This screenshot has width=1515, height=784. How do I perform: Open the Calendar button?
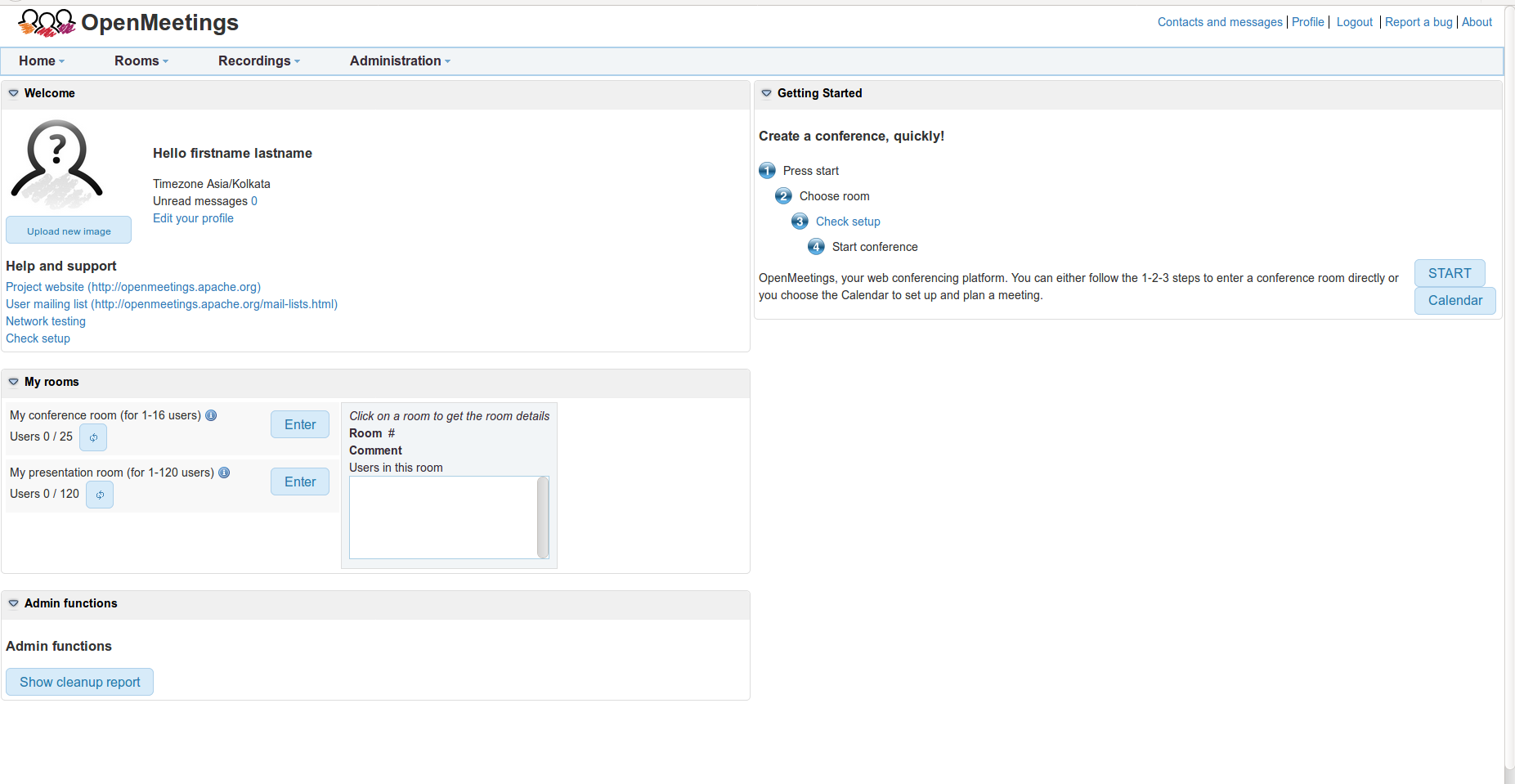click(1455, 300)
